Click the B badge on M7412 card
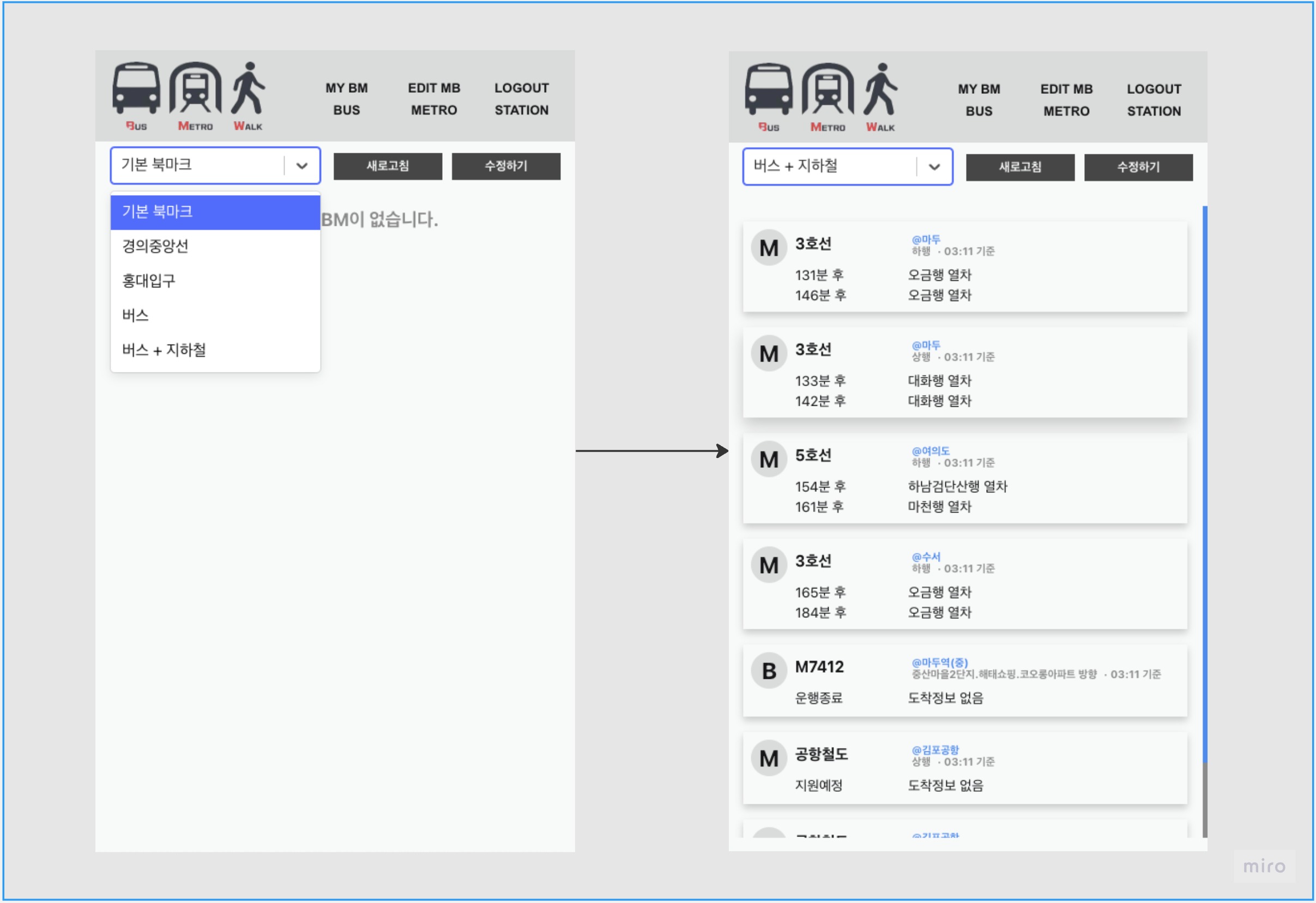This screenshot has width=1316, height=903. point(769,671)
